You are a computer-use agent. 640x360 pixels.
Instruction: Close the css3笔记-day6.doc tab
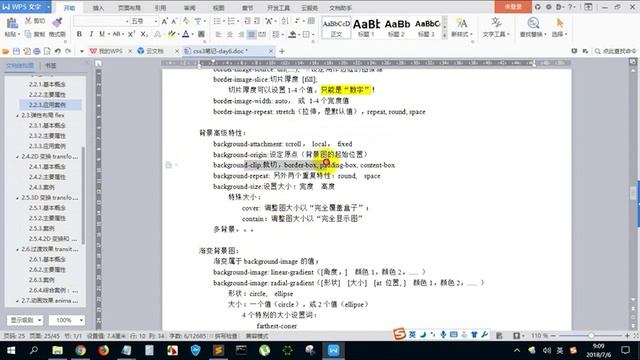point(271,51)
